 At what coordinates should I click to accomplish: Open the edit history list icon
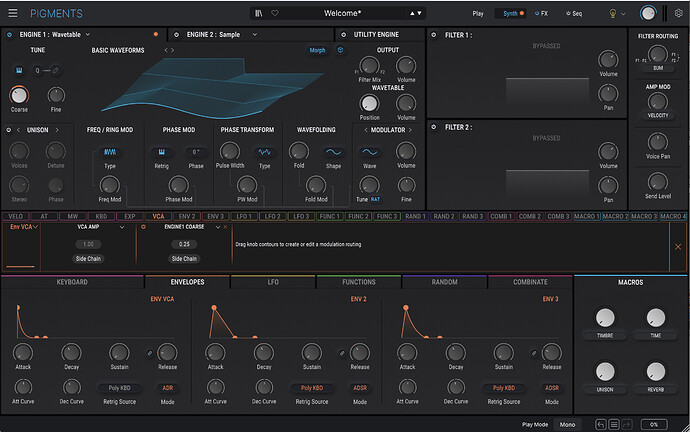pos(614,425)
